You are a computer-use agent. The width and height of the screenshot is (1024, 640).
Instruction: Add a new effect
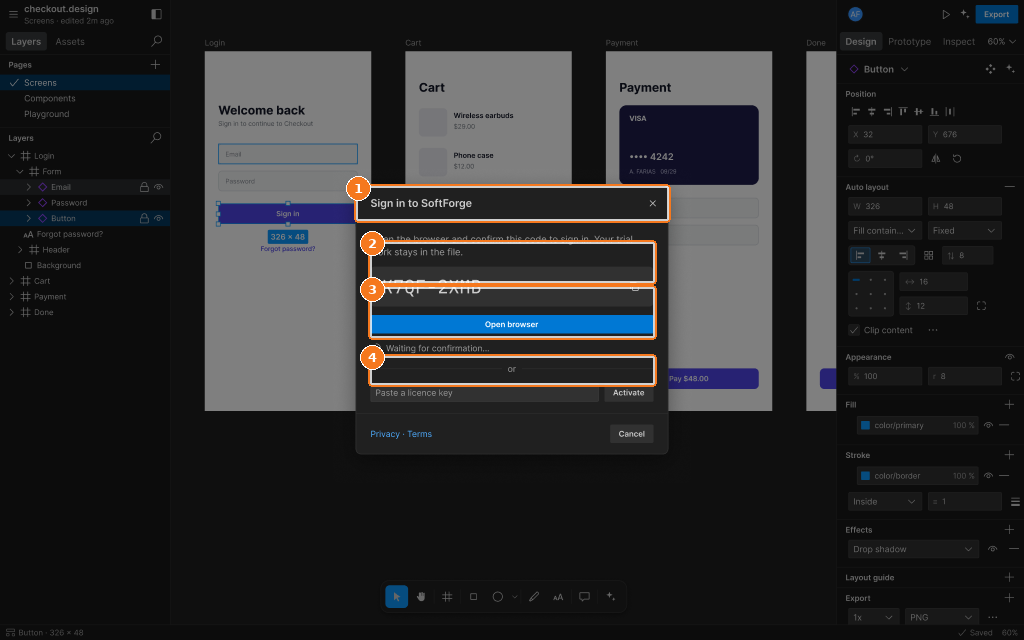point(1009,530)
